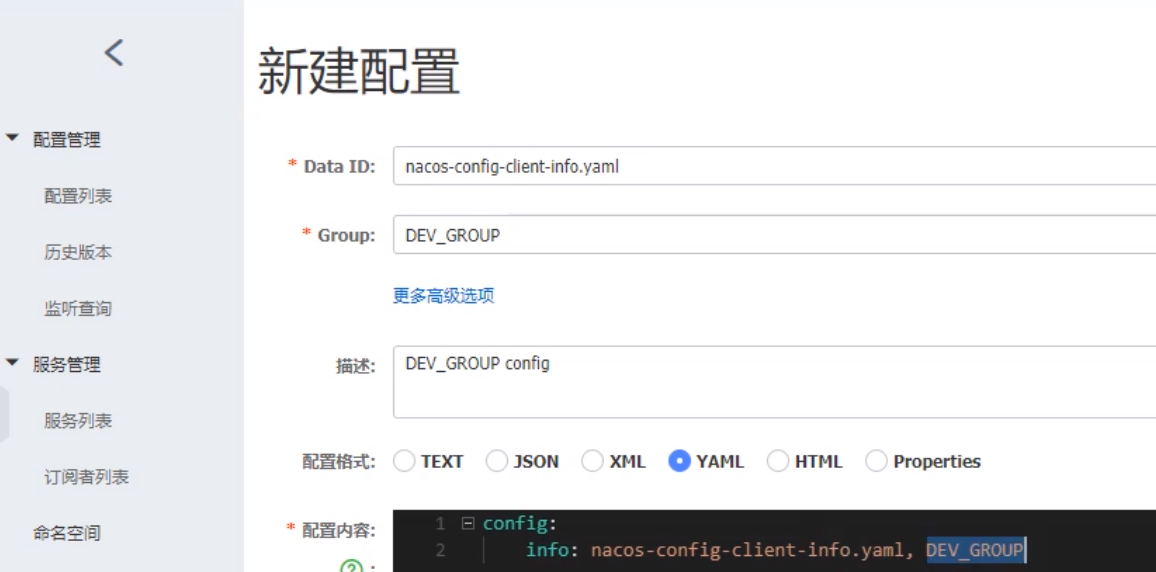Image resolution: width=1156 pixels, height=572 pixels.
Task: Click the nacos-config-client-info.yaml value in editor
Action: [750, 550]
